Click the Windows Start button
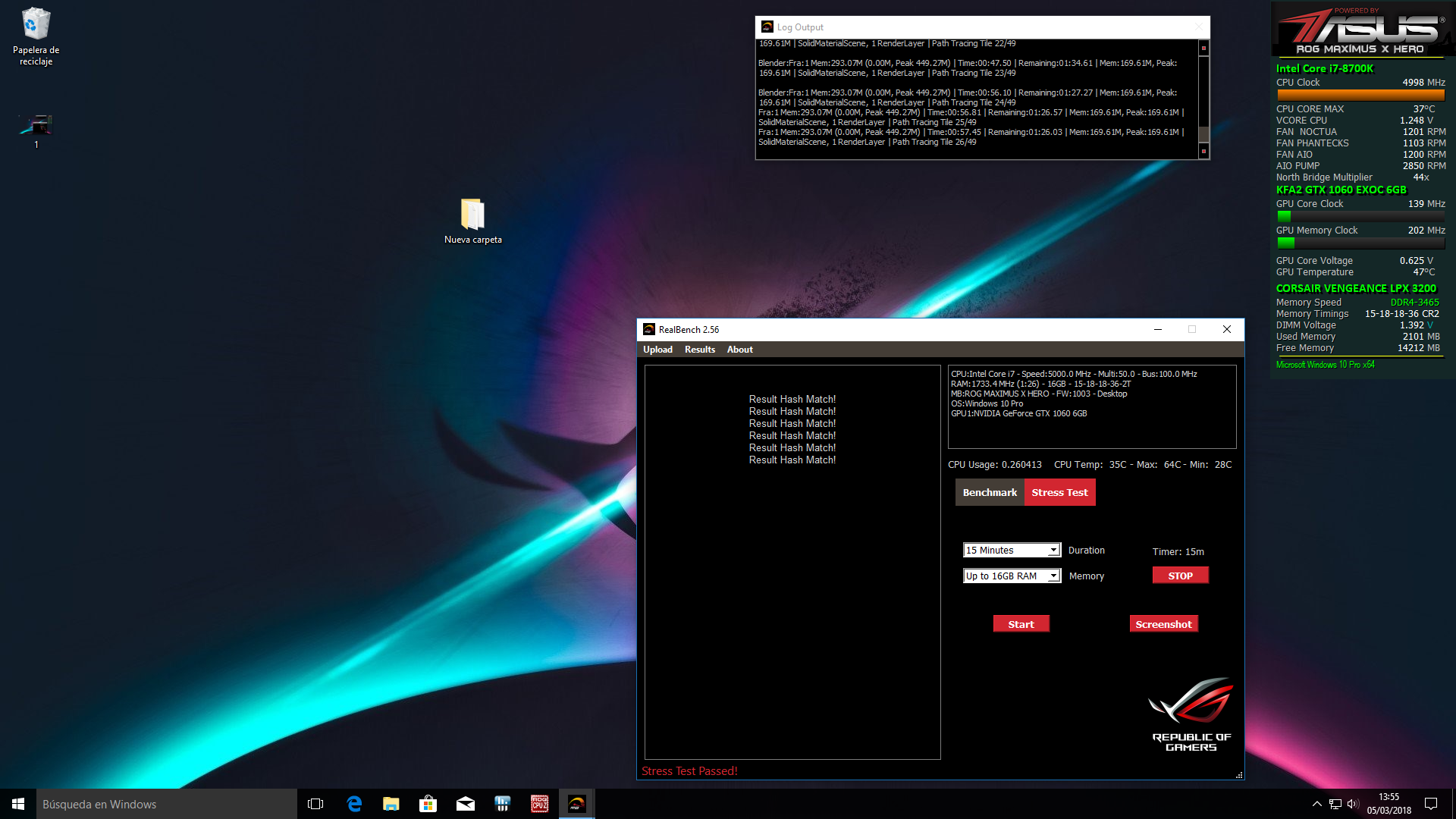The image size is (1456, 819). 18,804
